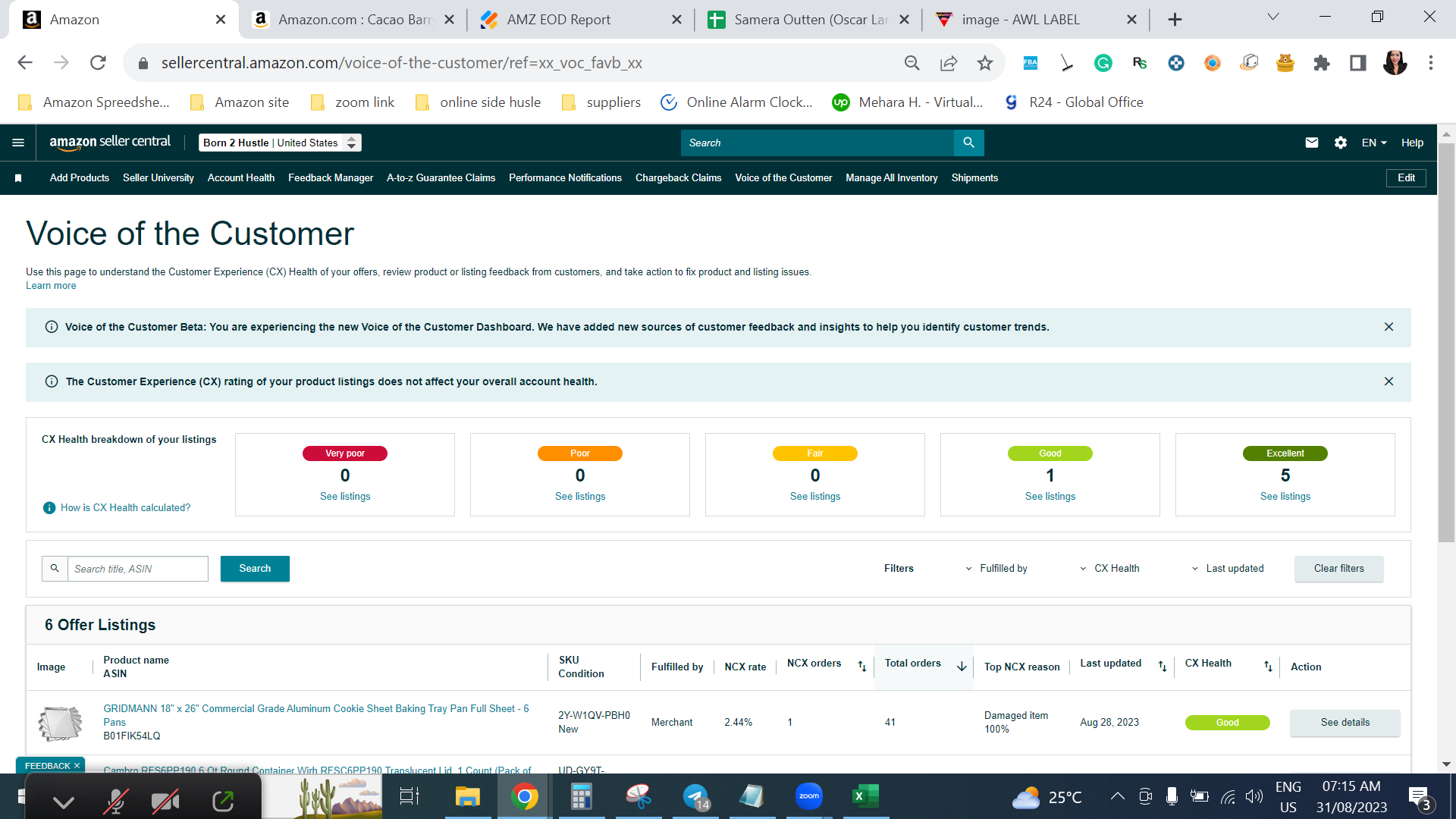
Task: Click the Search title, ASIN input field
Action: 138,569
